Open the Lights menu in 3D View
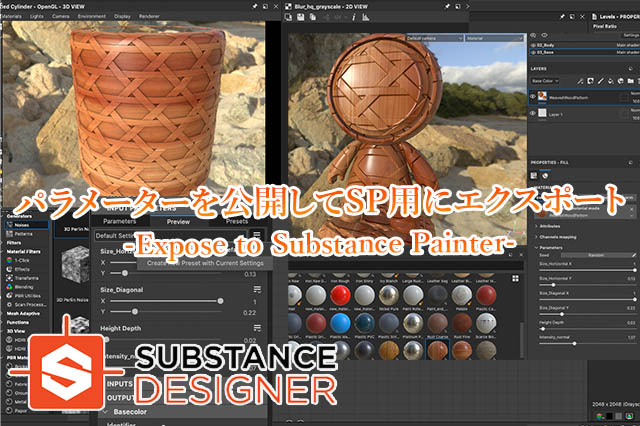The width and height of the screenshot is (640, 426). [37, 16]
